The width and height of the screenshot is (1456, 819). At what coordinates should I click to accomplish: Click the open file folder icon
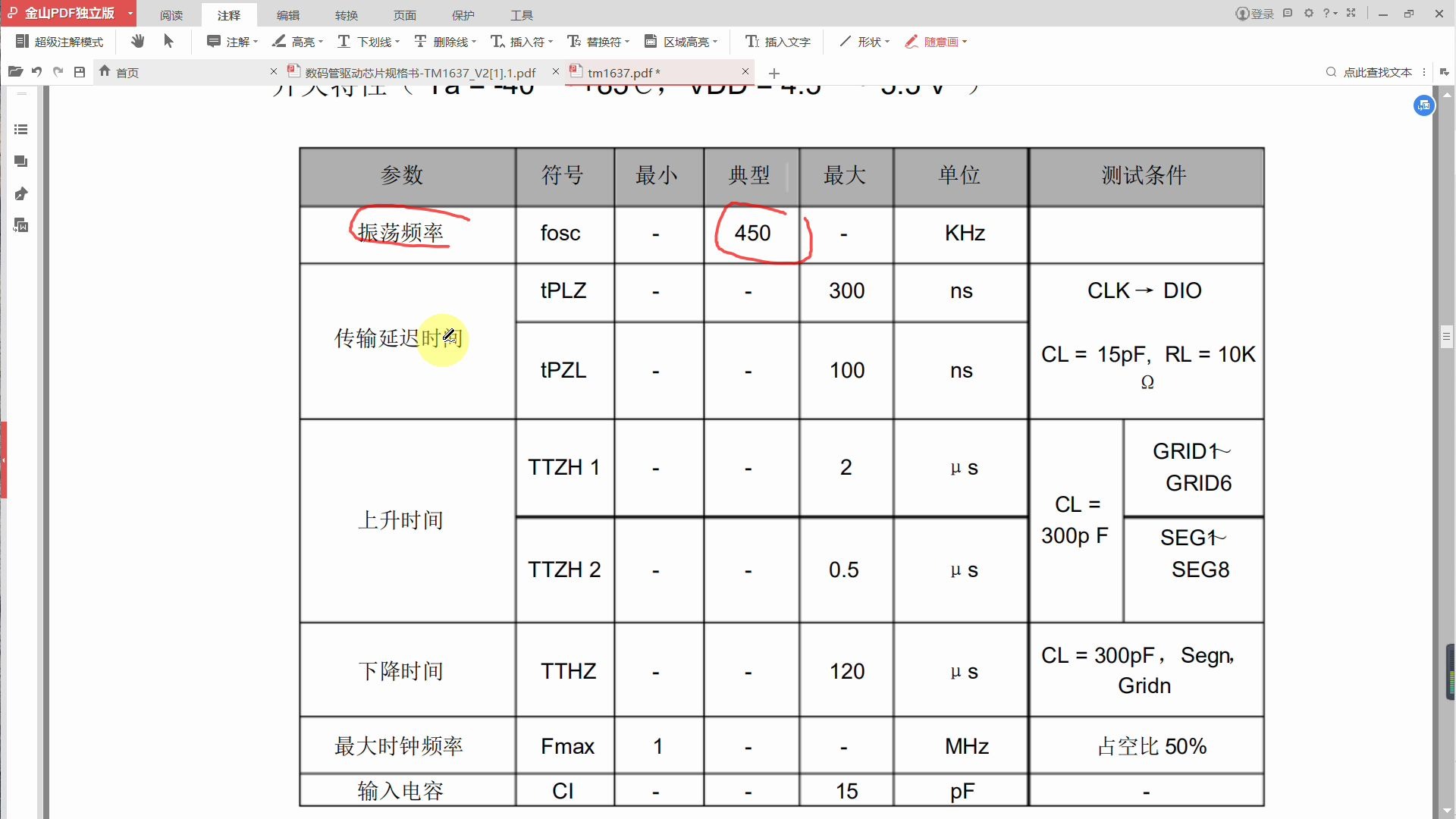click(15, 72)
